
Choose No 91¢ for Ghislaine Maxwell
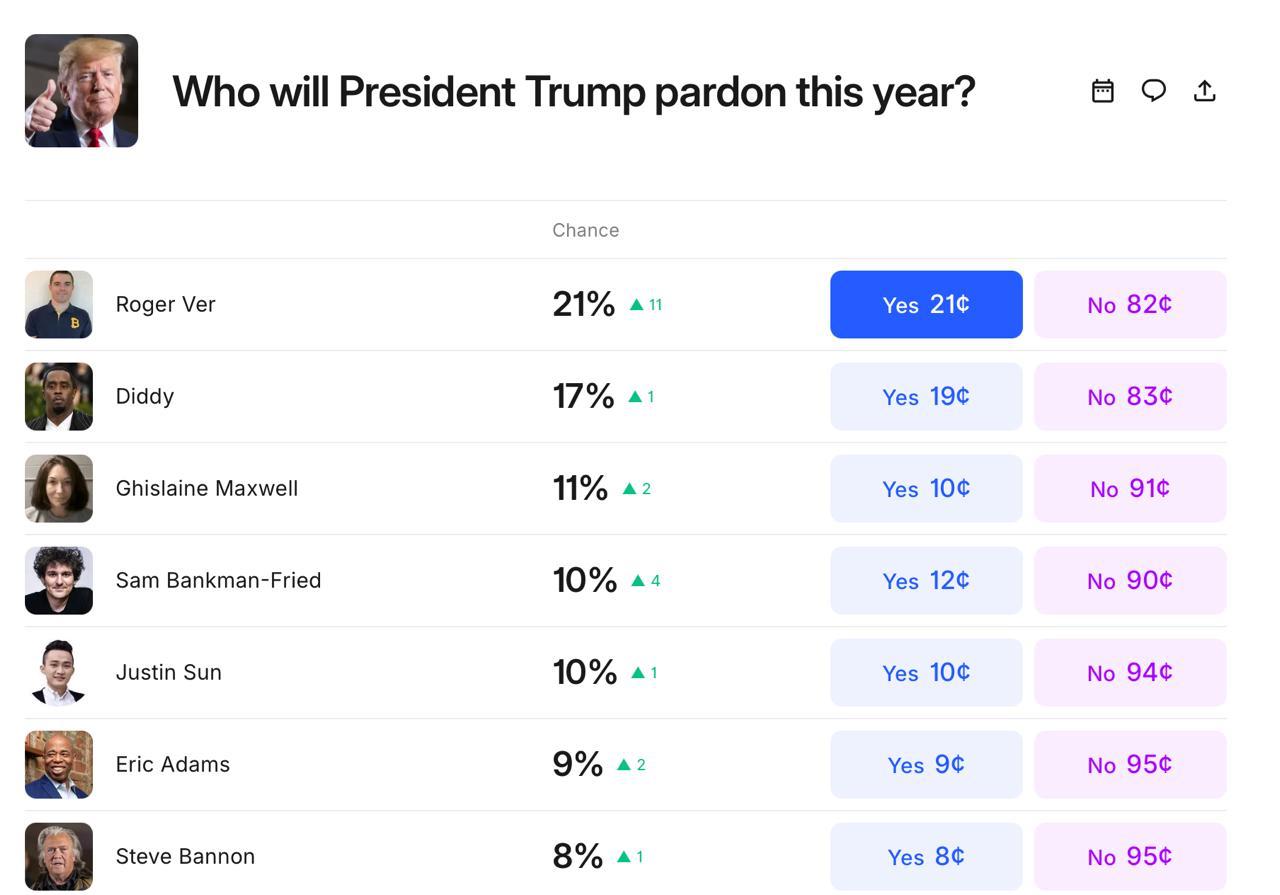pos(1130,488)
